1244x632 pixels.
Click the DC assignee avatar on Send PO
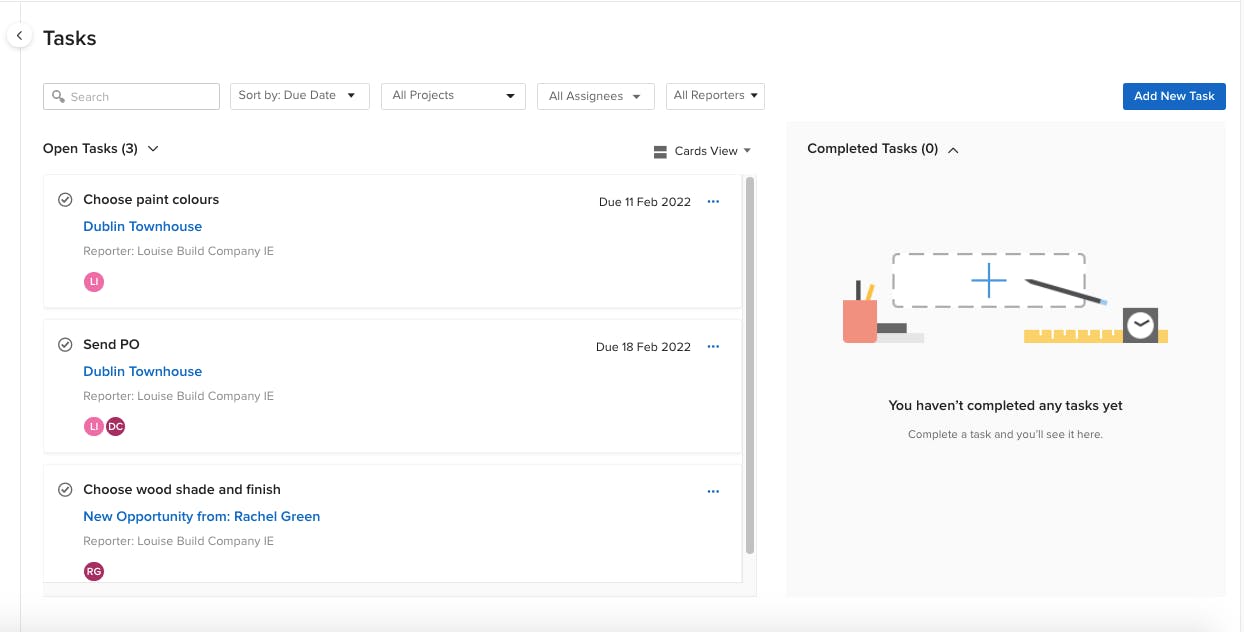click(116, 427)
